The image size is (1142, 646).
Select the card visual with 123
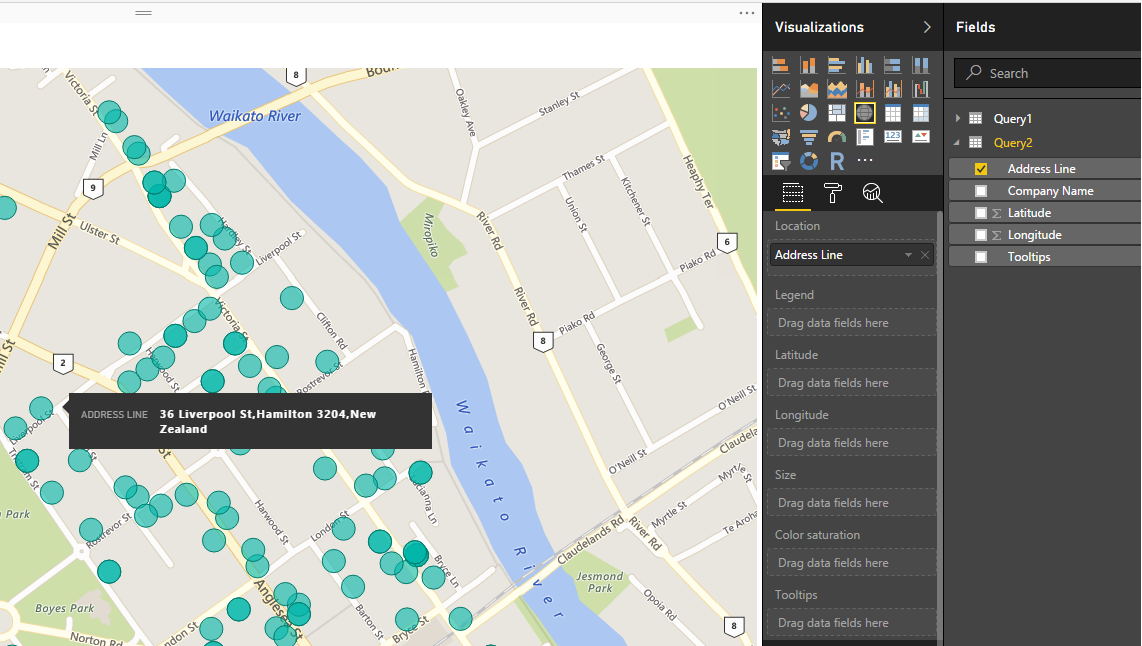pyautogui.click(x=892, y=136)
